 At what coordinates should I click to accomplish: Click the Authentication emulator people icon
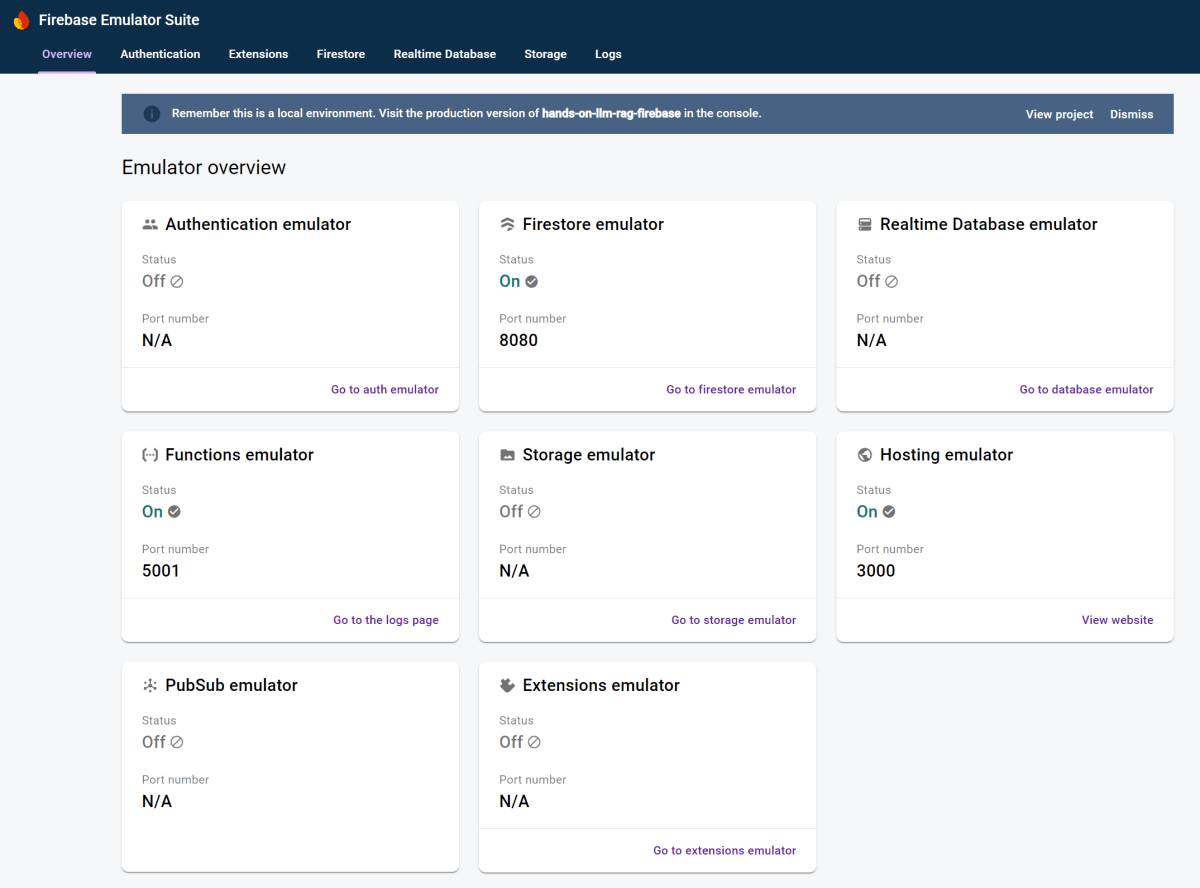pyautogui.click(x=150, y=225)
